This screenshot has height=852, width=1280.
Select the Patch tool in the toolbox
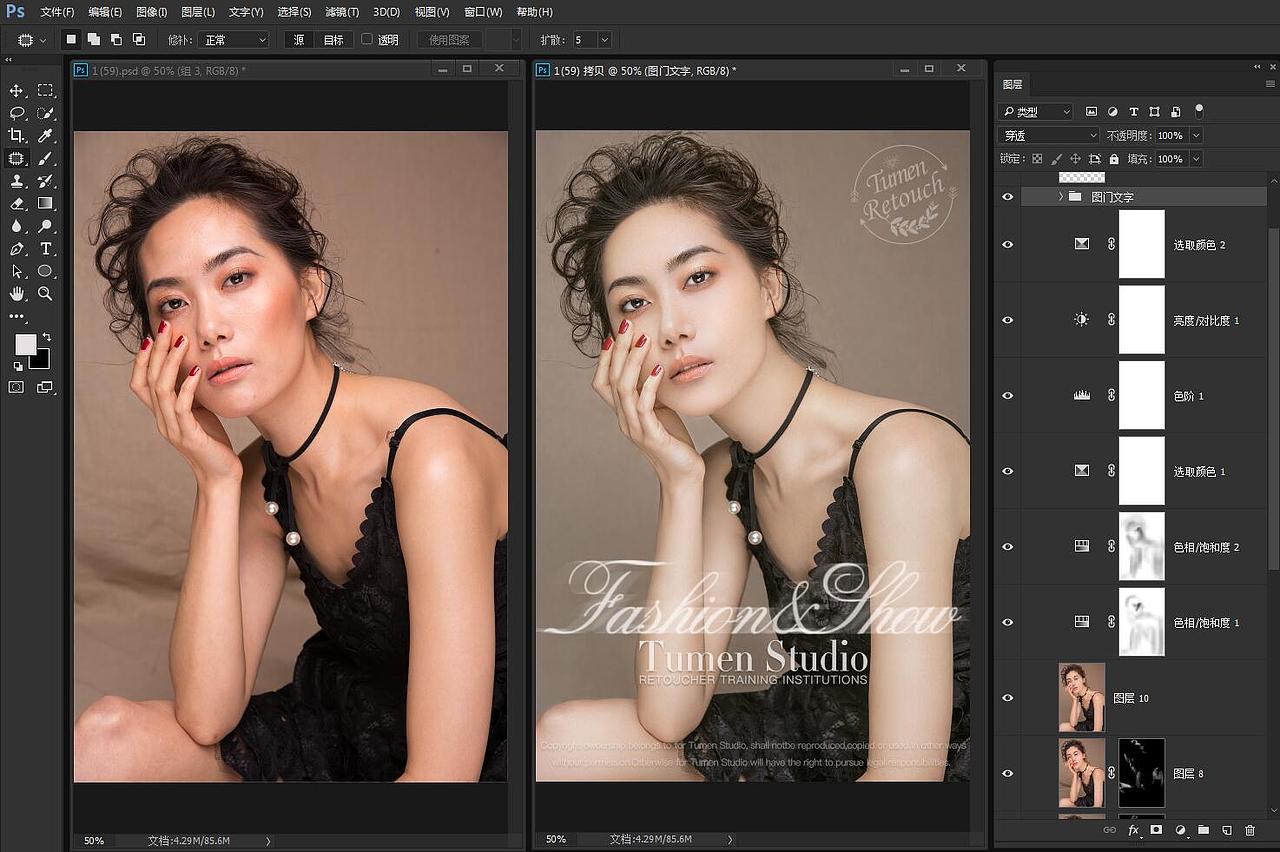[16, 158]
